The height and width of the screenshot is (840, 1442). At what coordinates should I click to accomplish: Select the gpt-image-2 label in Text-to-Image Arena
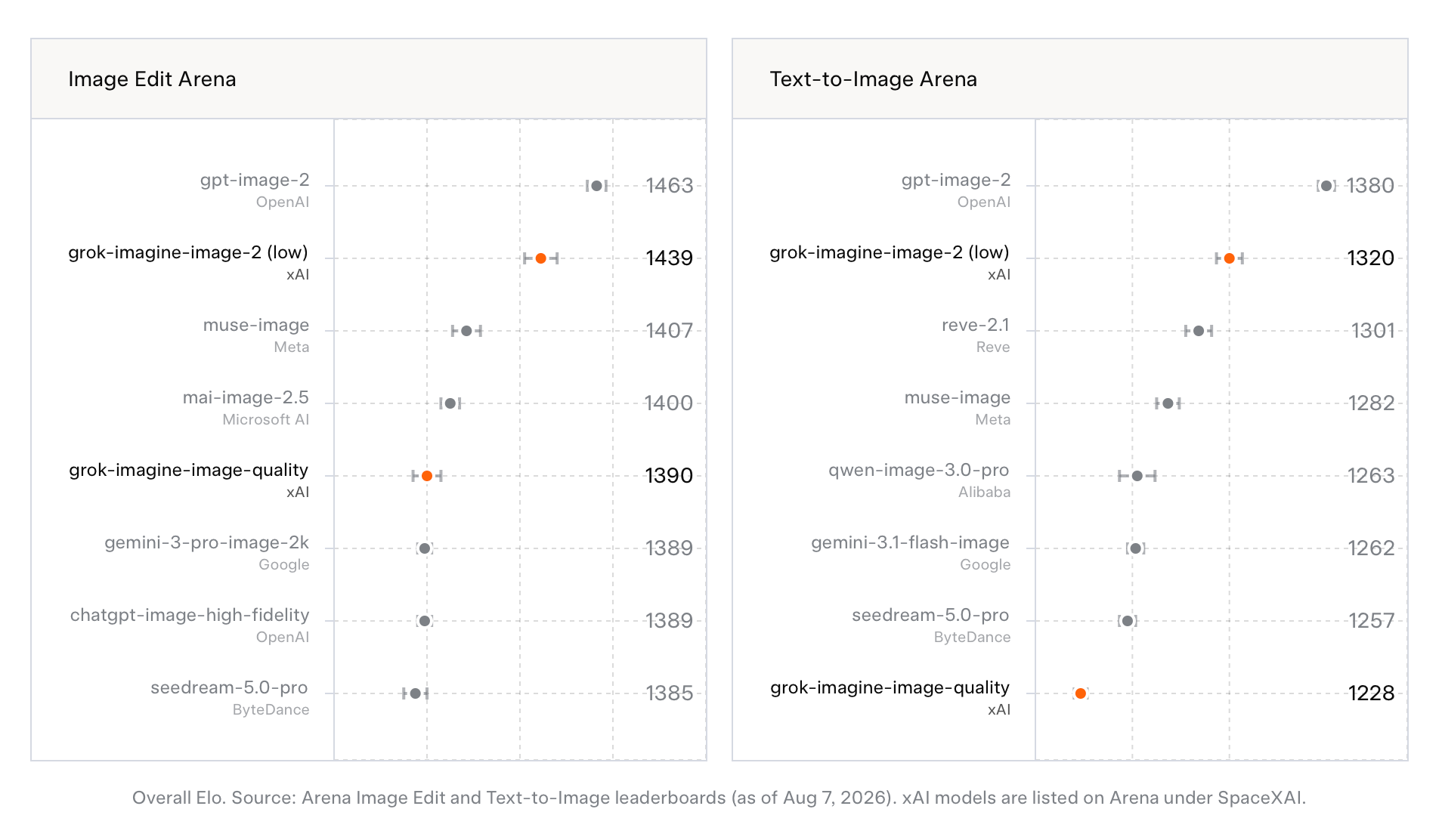956,180
